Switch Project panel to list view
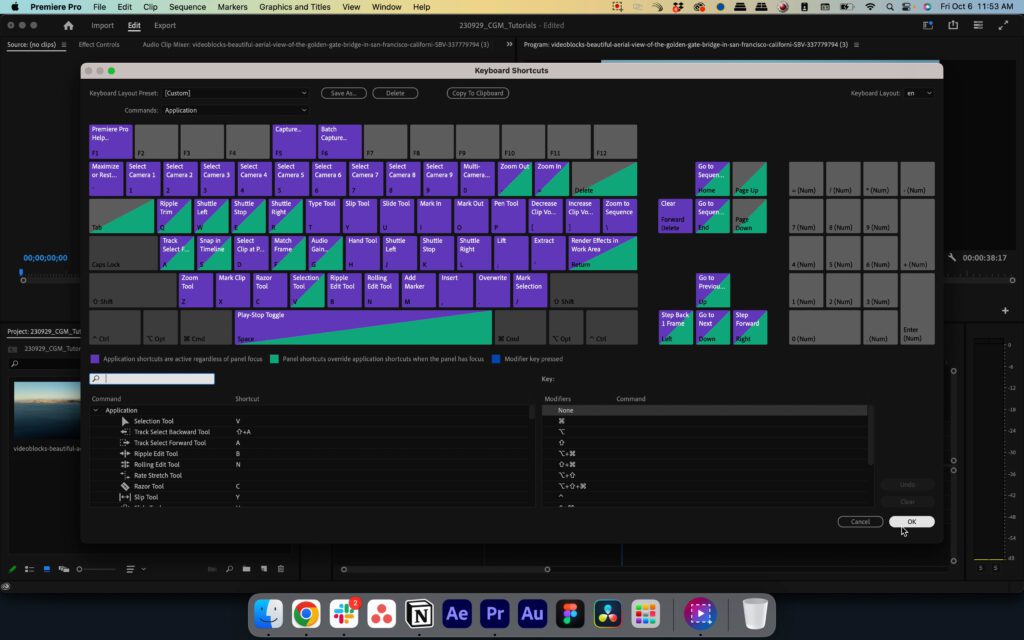This screenshot has height=640, width=1024. 30,569
